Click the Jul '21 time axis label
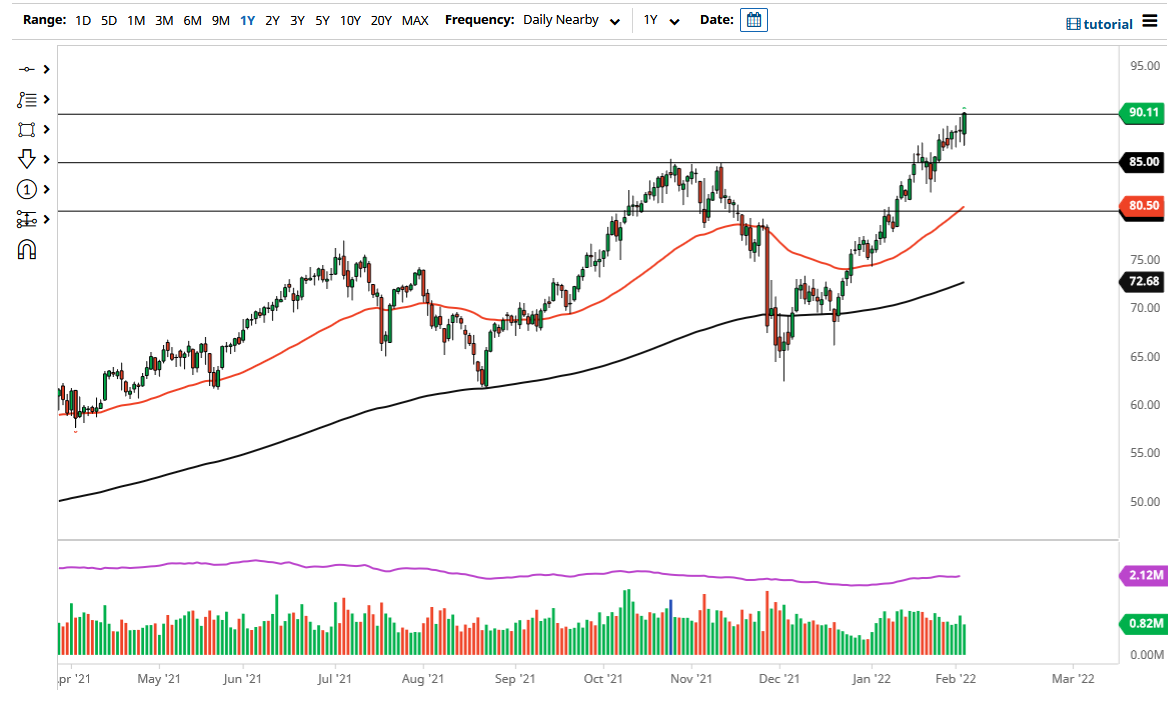The width and height of the screenshot is (1175, 705). pos(334,679)
